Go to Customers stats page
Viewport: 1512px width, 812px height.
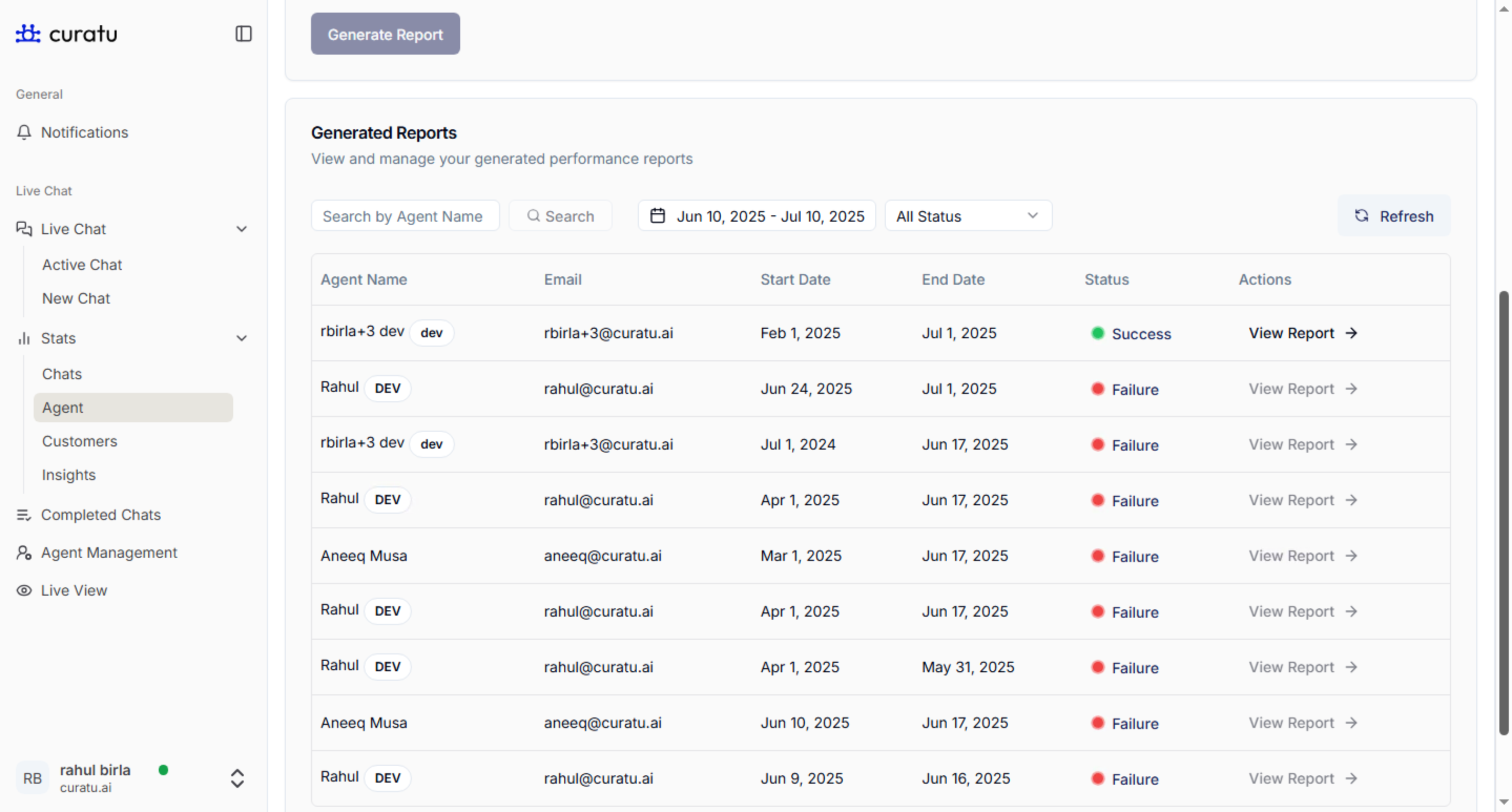coord(79,441)
